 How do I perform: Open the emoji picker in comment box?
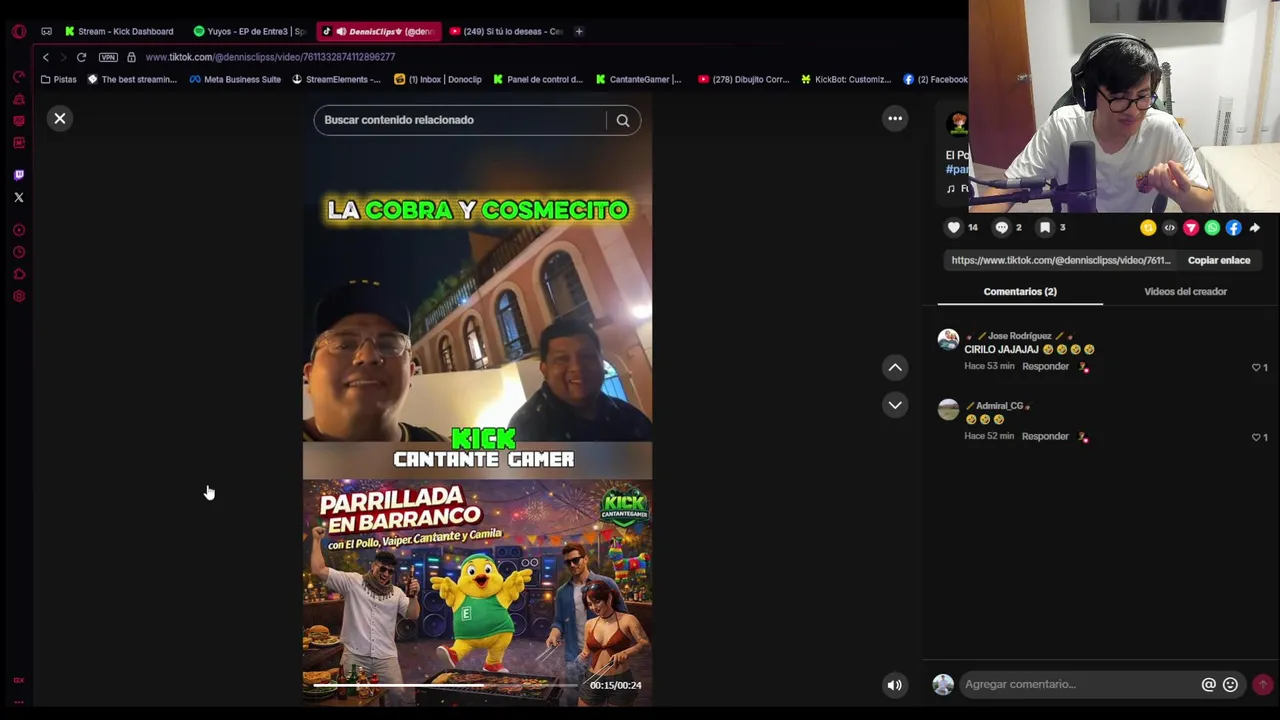pyautogui.click(x=1230, y=684)
